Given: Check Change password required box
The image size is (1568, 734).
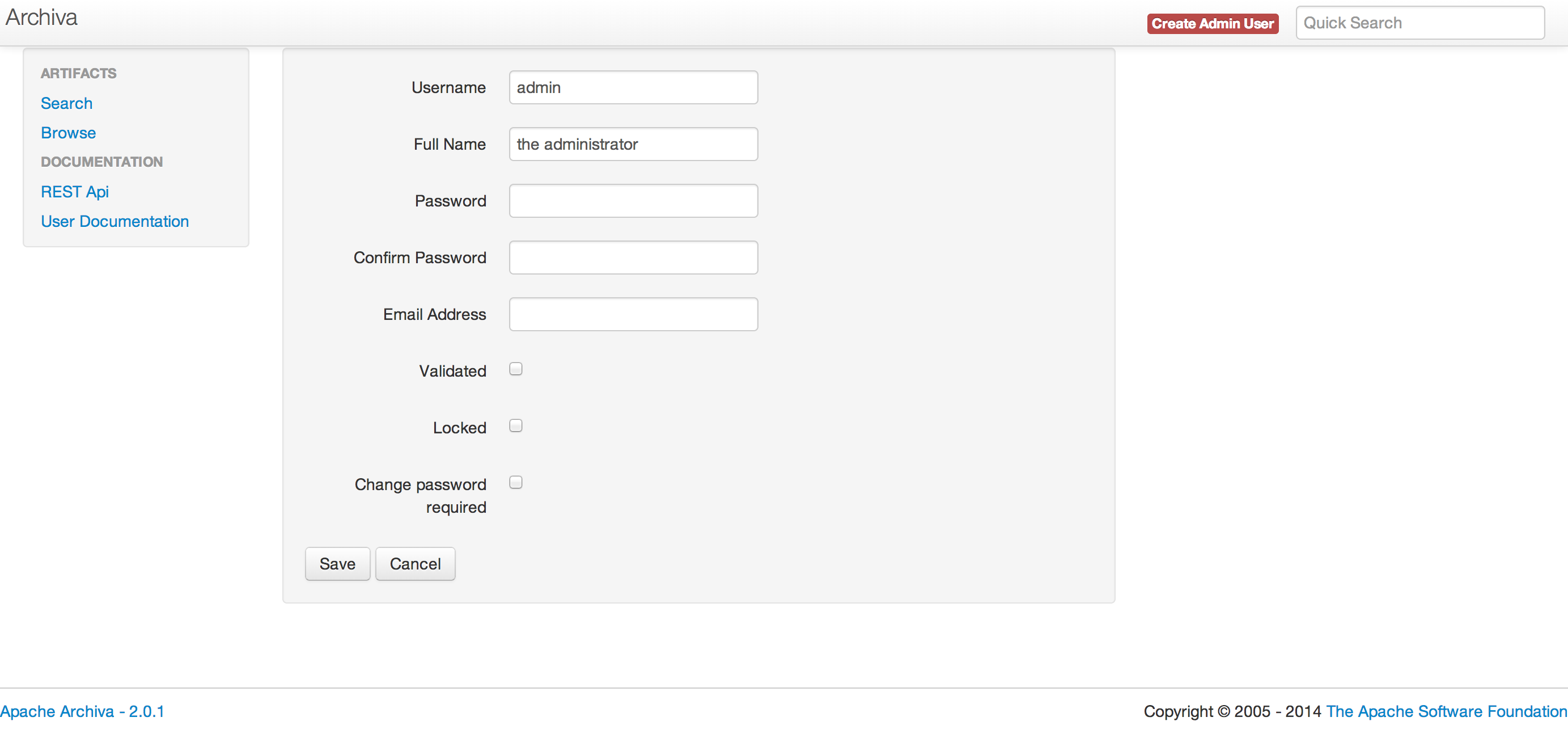Looking at the screenshot, I should 515,482.
